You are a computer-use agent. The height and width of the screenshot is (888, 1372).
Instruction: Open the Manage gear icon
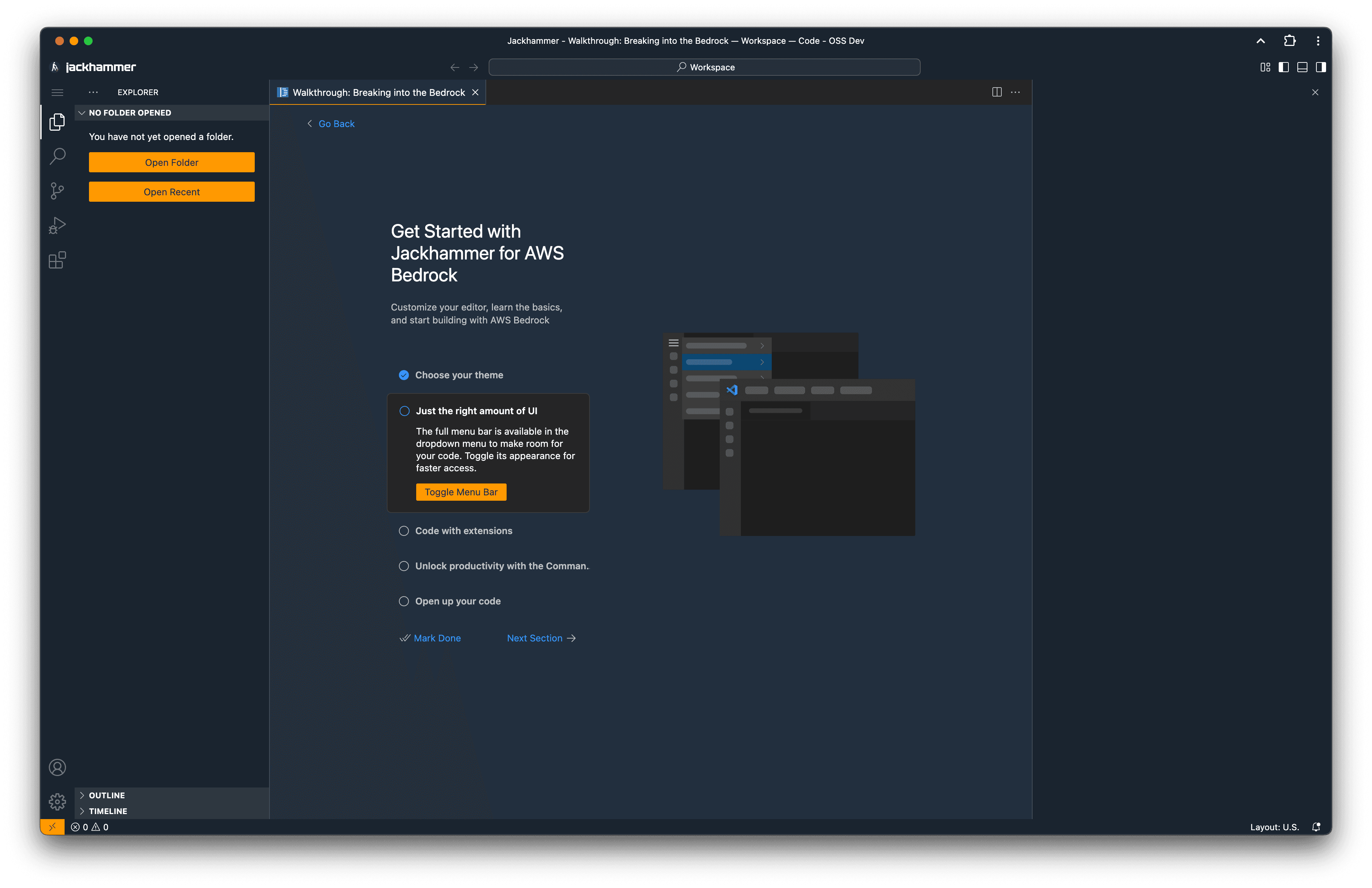click(x=57, y=801)
